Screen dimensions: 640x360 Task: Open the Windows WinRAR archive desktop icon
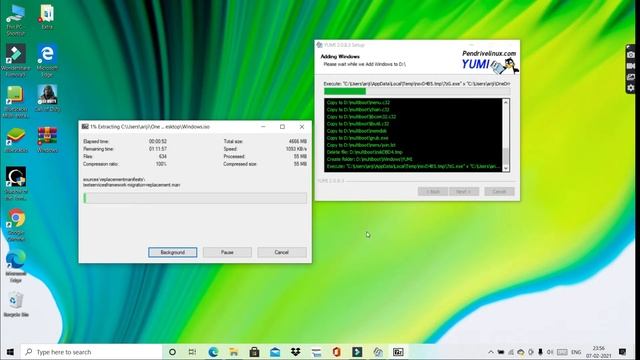pyautogui.click(x=47, y=140)
